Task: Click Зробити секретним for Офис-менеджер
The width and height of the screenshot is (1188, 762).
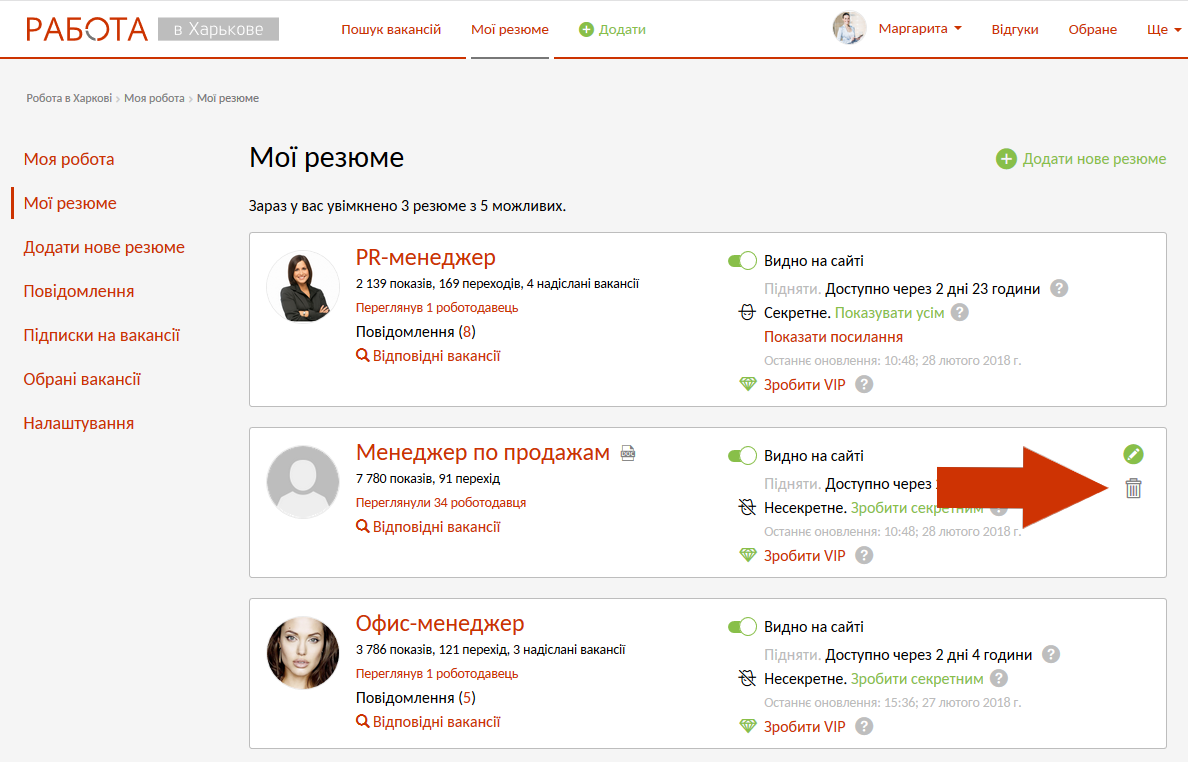Action: [917, 679]
